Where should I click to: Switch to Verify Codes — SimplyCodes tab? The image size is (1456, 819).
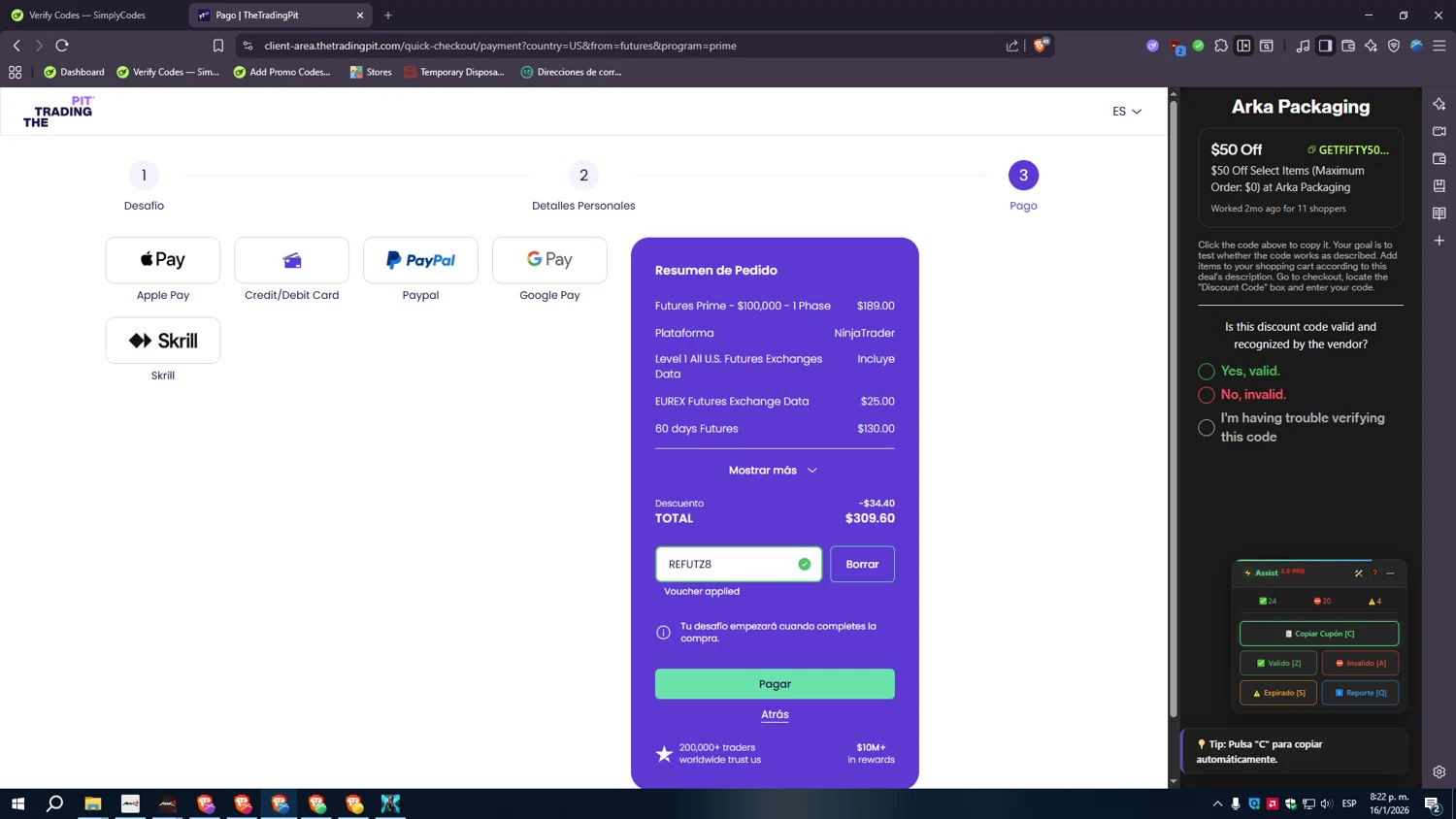pyautogui.click(x=93, y=16)
